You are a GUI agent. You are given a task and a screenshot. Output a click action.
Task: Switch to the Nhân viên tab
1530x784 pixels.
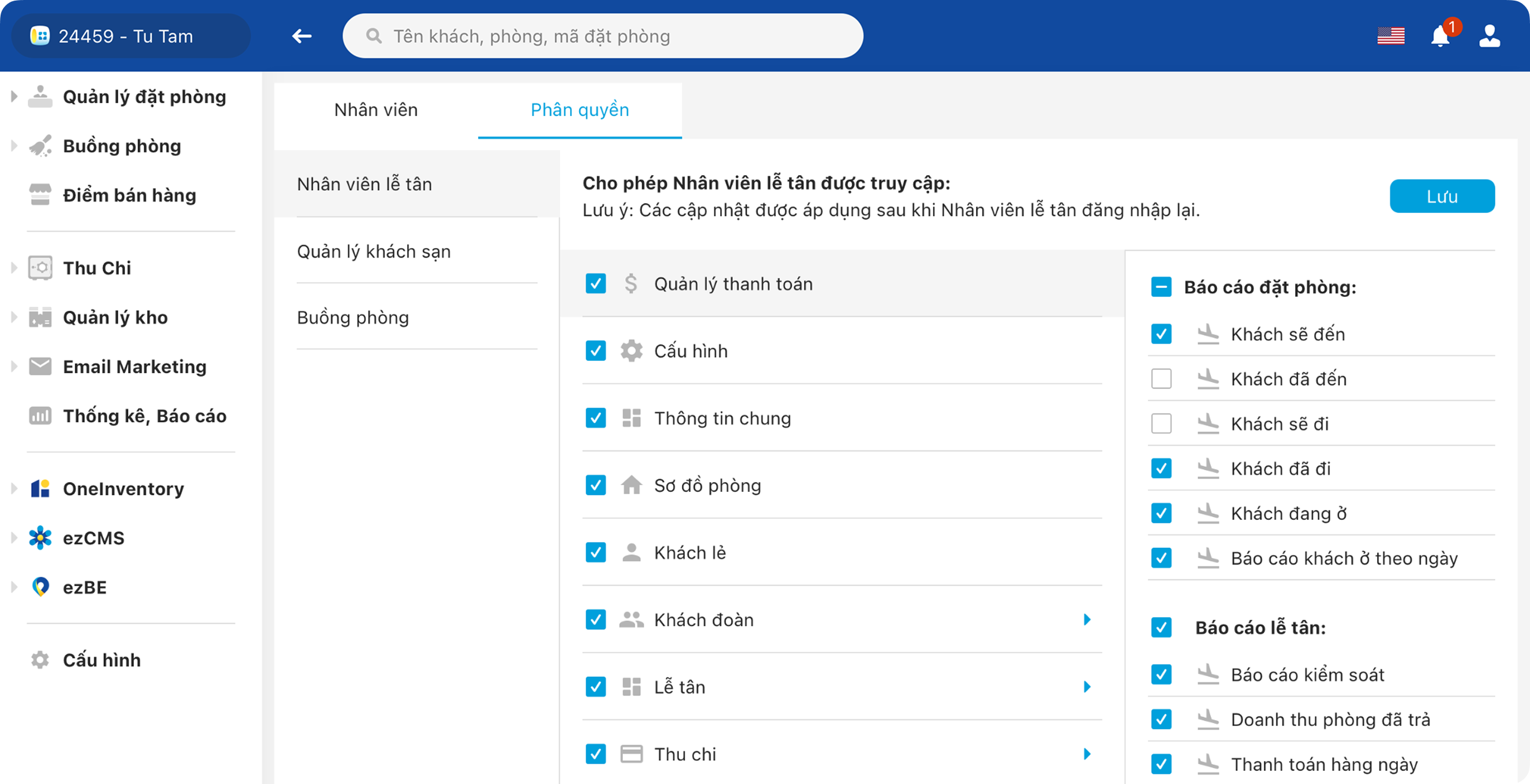(376, 110)
